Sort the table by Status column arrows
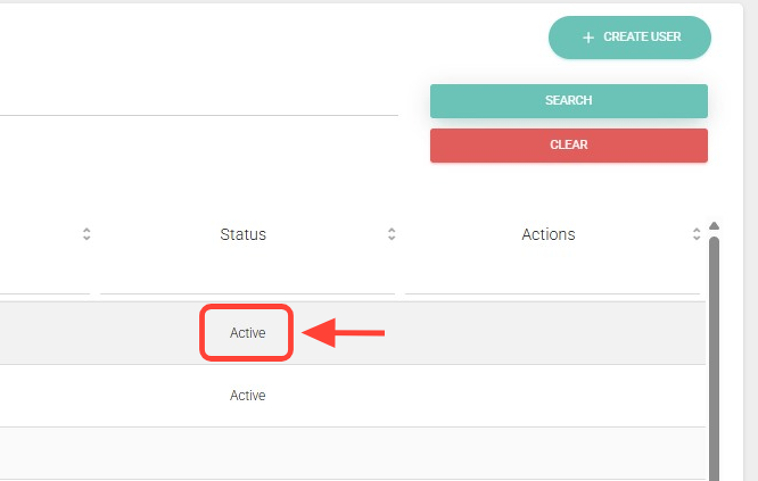This screenshot has width=758, height=481. pyautogui.click(x=392, y=234)
